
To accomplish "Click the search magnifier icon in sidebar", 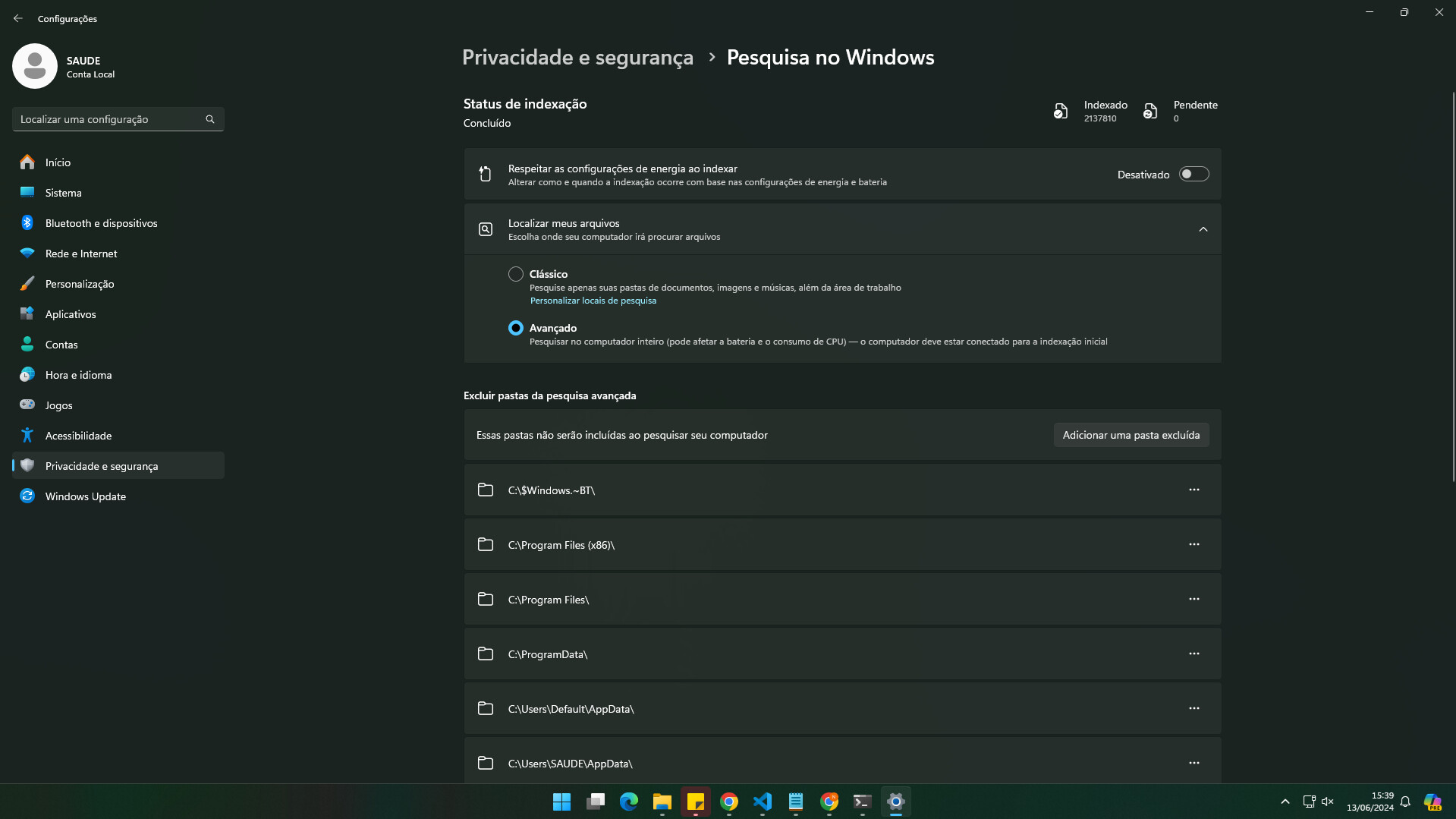I will point(210,119).
